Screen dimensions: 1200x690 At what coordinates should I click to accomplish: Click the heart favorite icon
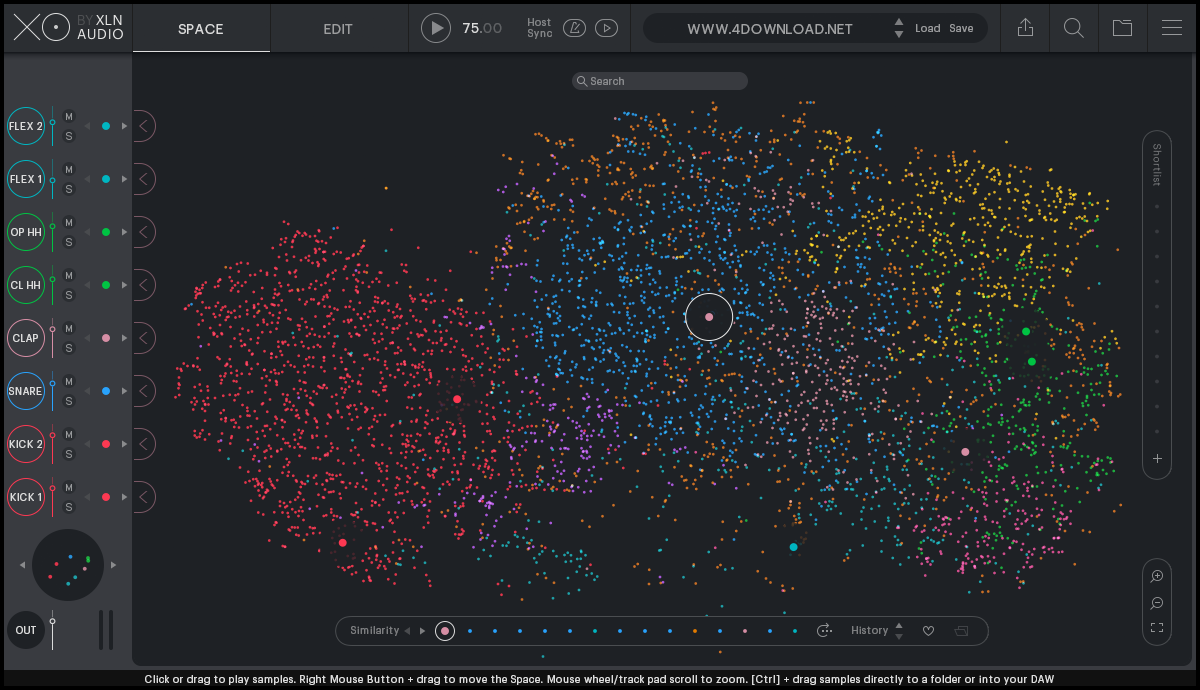(928, 631)
